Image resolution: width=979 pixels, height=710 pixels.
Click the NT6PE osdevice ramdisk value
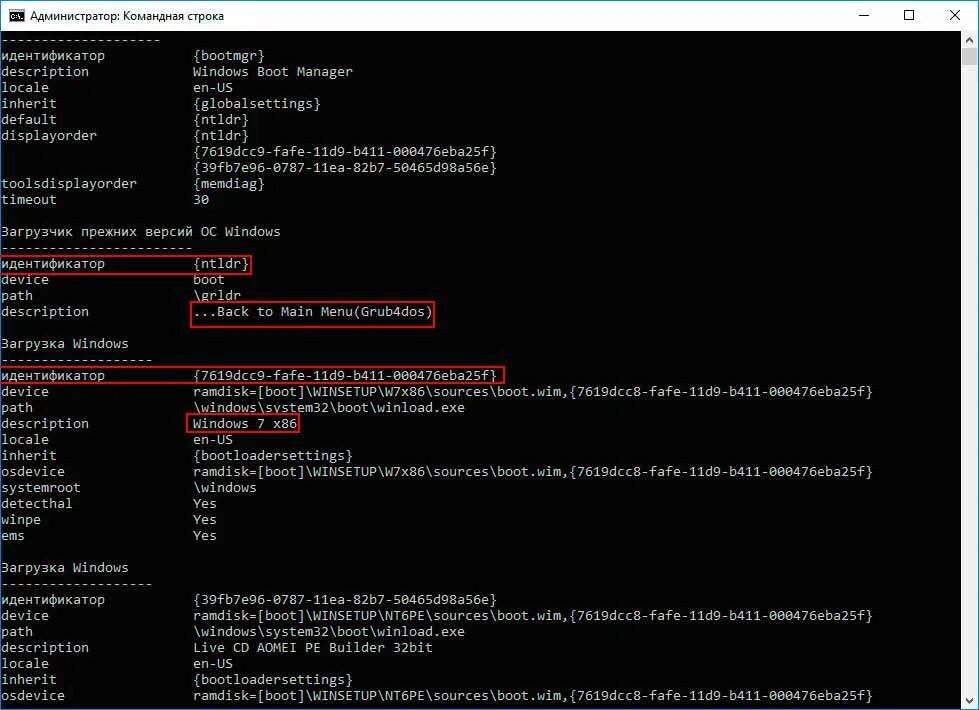(x=533, y=696)
